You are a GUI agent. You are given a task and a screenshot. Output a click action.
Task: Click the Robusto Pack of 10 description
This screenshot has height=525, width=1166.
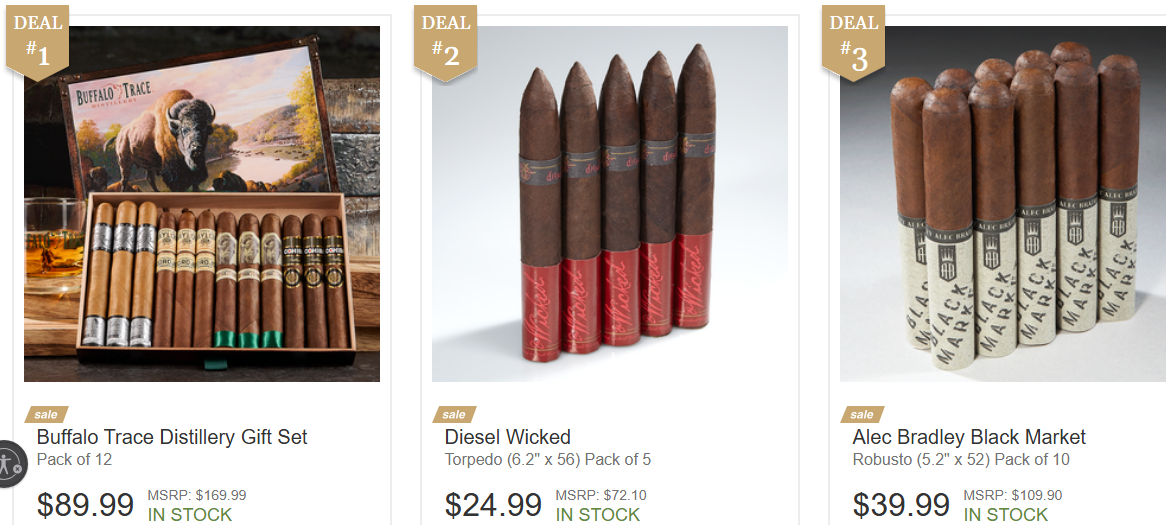961,460
